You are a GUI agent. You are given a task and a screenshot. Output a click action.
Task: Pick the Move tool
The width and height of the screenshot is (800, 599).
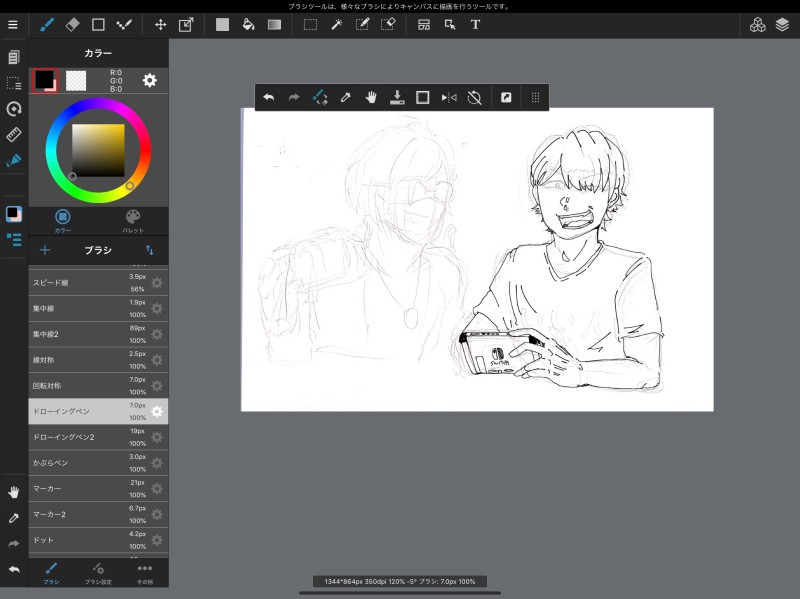[160, 24]
